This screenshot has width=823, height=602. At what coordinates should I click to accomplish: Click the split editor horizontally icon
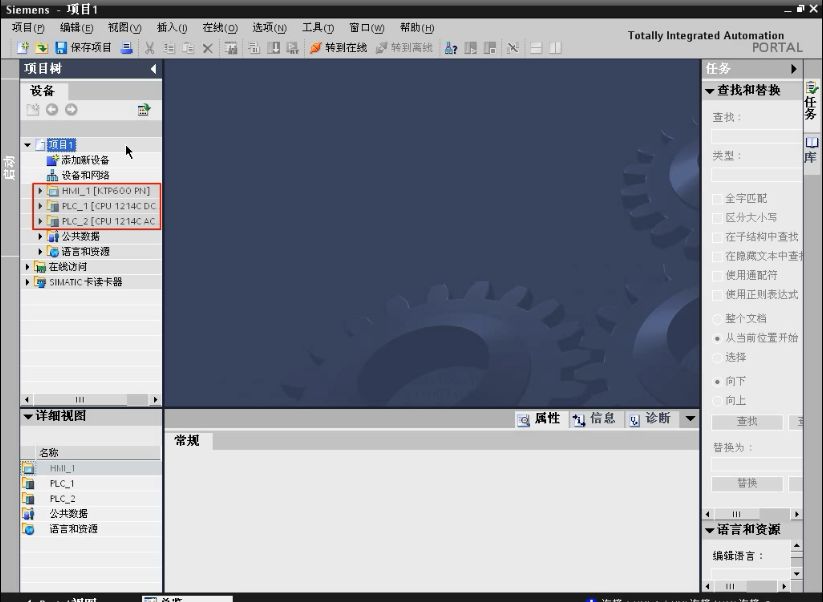(x=536, y=48)
